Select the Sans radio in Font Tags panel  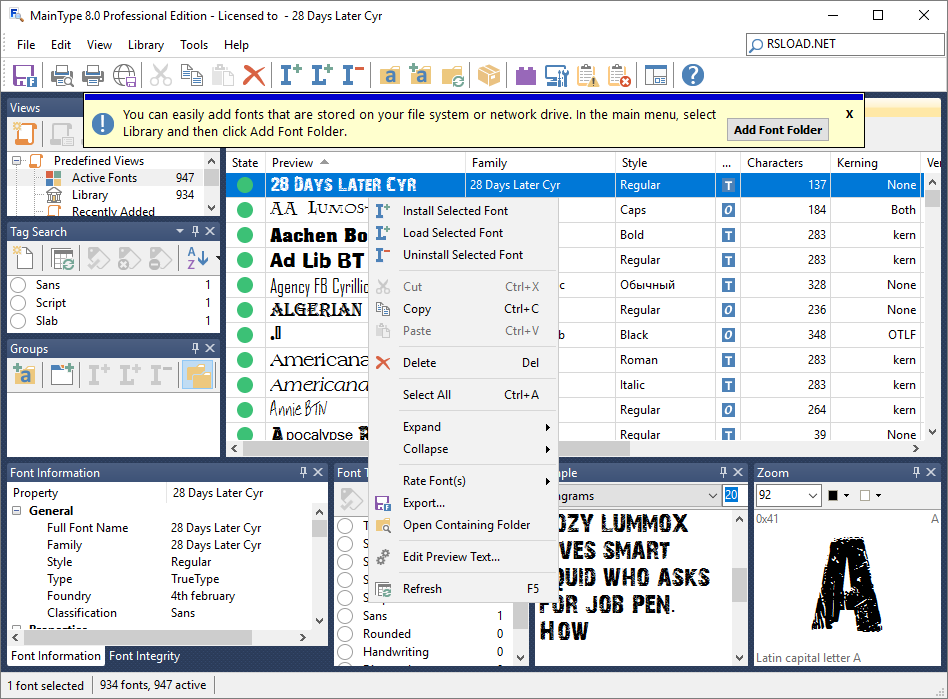tap(345, 616)
